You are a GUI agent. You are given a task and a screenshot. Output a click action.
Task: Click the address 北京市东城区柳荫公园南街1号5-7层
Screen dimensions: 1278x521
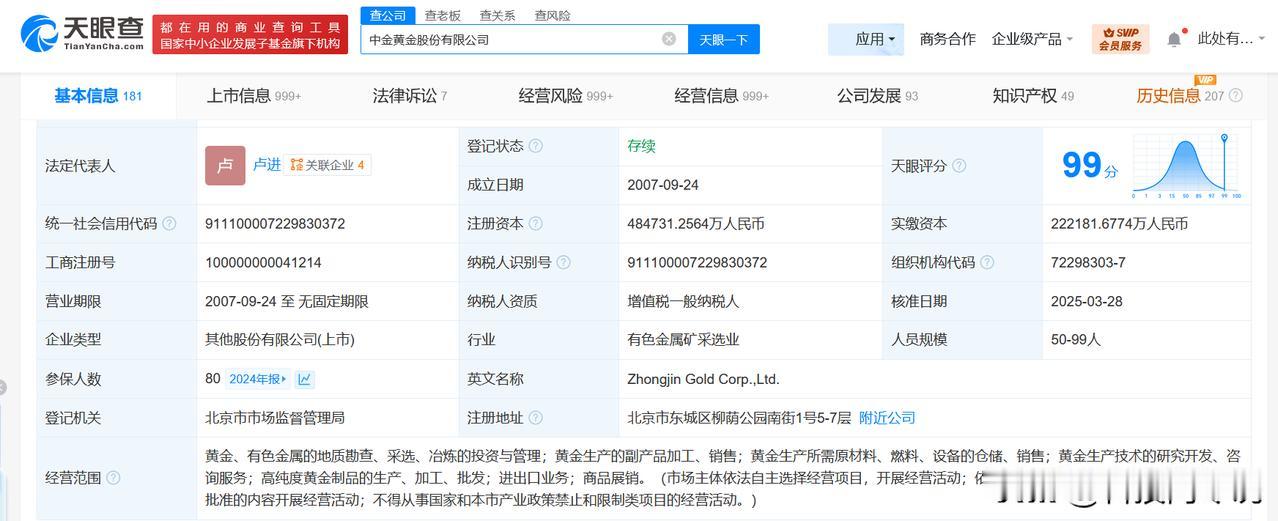739,418
